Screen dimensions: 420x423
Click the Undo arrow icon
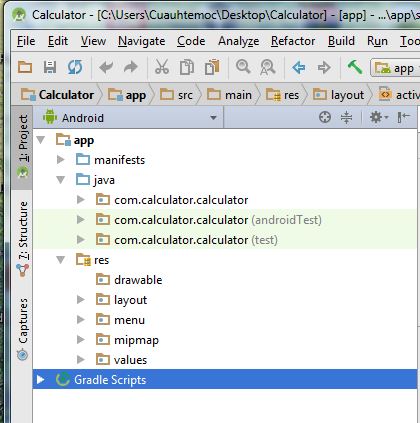click(106, 68)
